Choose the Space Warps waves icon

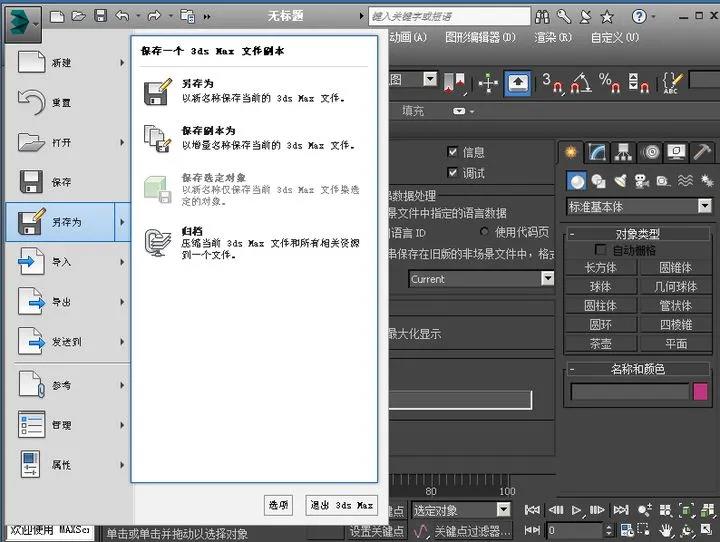pos(685,181)
